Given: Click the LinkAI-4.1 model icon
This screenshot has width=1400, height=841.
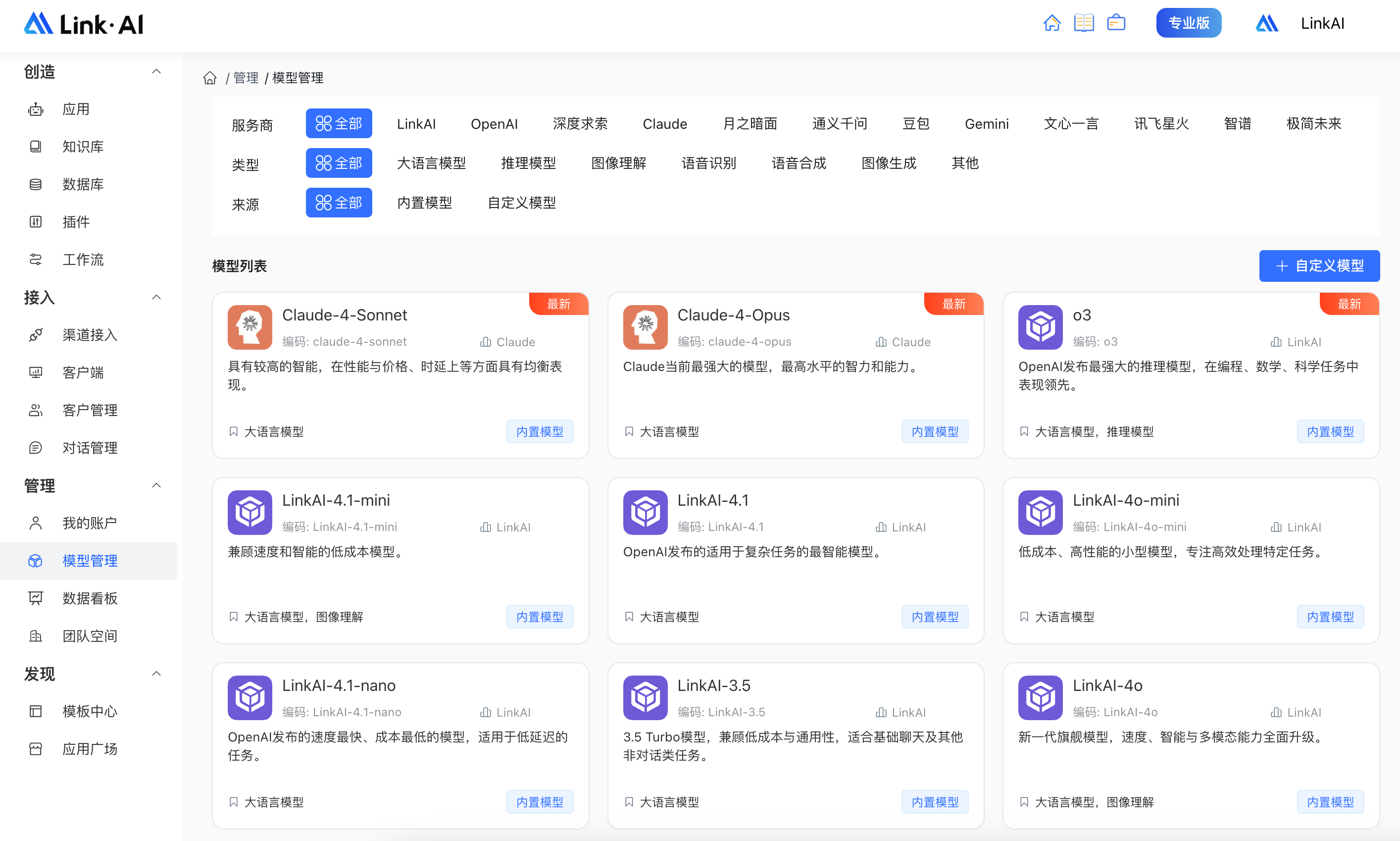Looking at the screenshot, I should pos(645,512).
